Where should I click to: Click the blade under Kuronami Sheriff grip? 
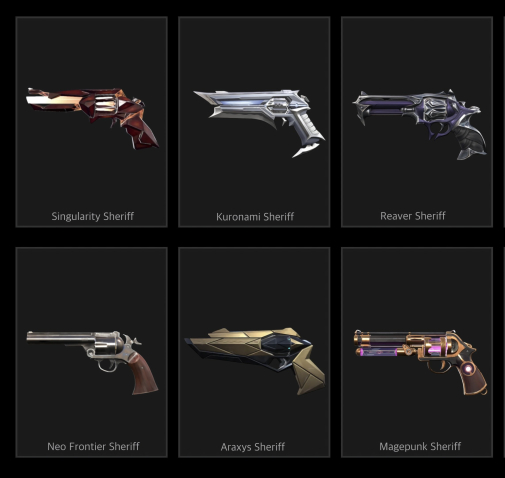(307, 149)
